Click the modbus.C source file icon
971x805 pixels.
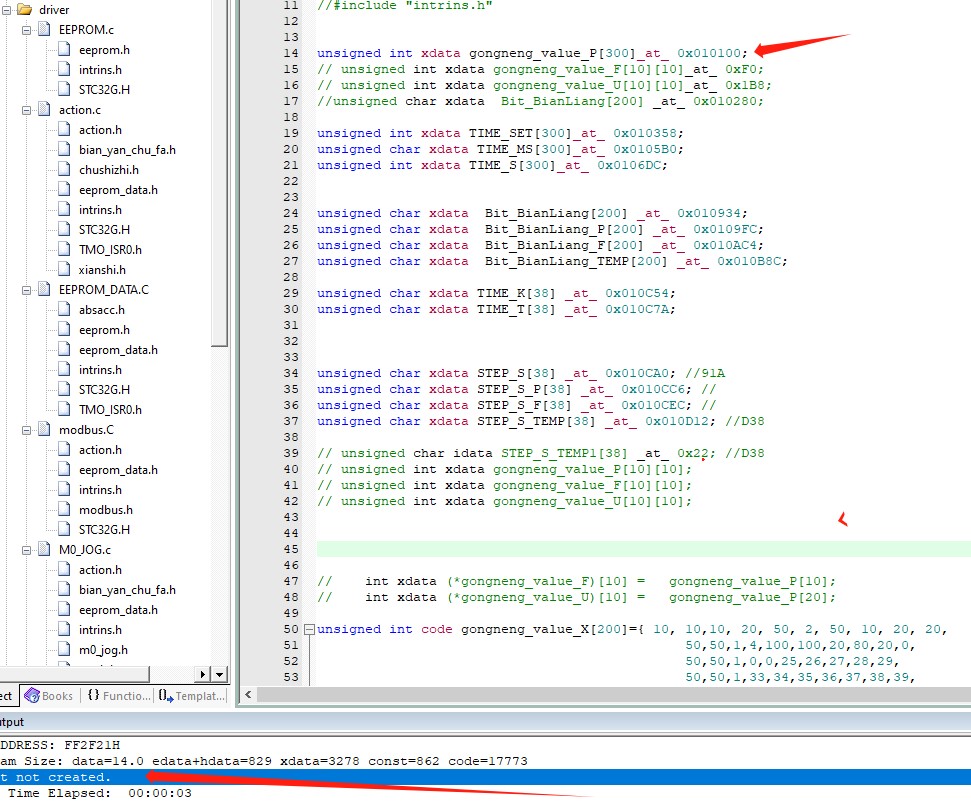point(44,429)
